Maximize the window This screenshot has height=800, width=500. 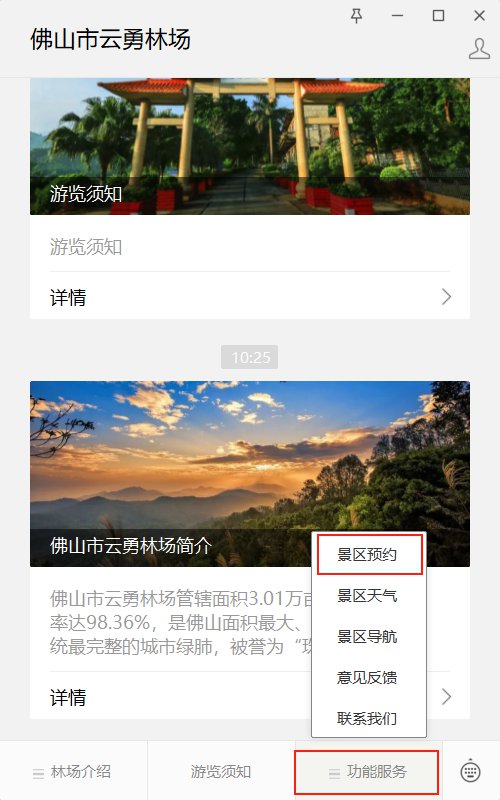click(x=438, y=16)
